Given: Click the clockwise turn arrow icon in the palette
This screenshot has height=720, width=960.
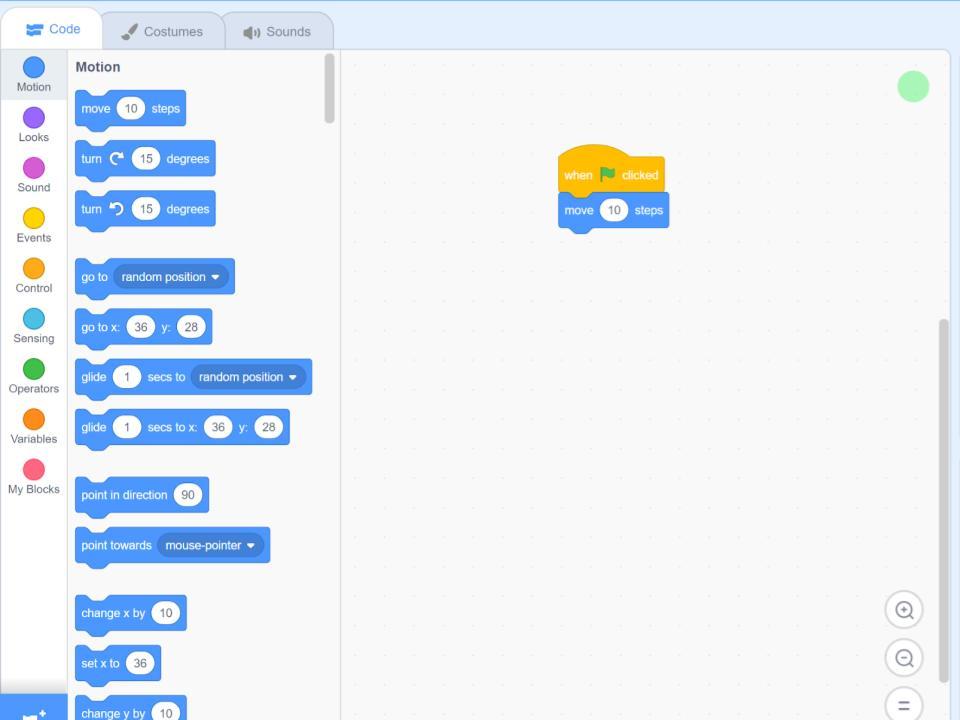Looking at the screenshot, I should click(116, 159).
